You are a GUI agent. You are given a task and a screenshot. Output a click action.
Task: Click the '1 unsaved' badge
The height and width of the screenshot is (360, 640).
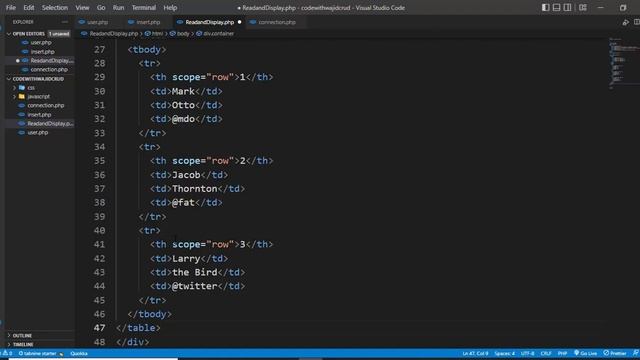coord(59,33)
